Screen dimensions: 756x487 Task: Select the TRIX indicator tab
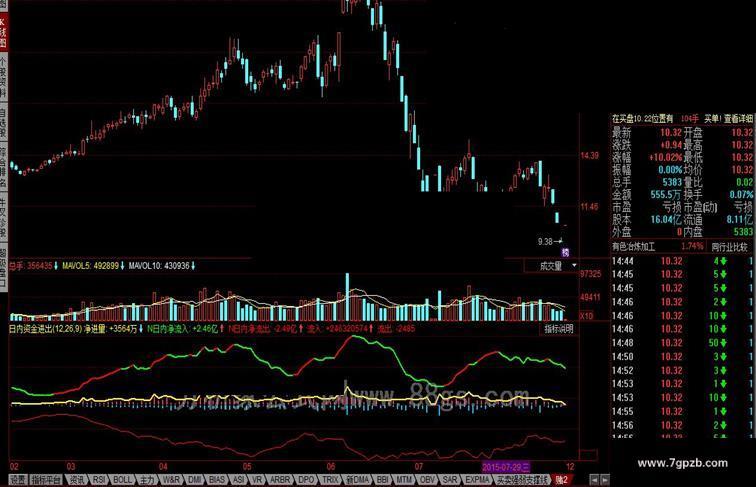point(331,480)
